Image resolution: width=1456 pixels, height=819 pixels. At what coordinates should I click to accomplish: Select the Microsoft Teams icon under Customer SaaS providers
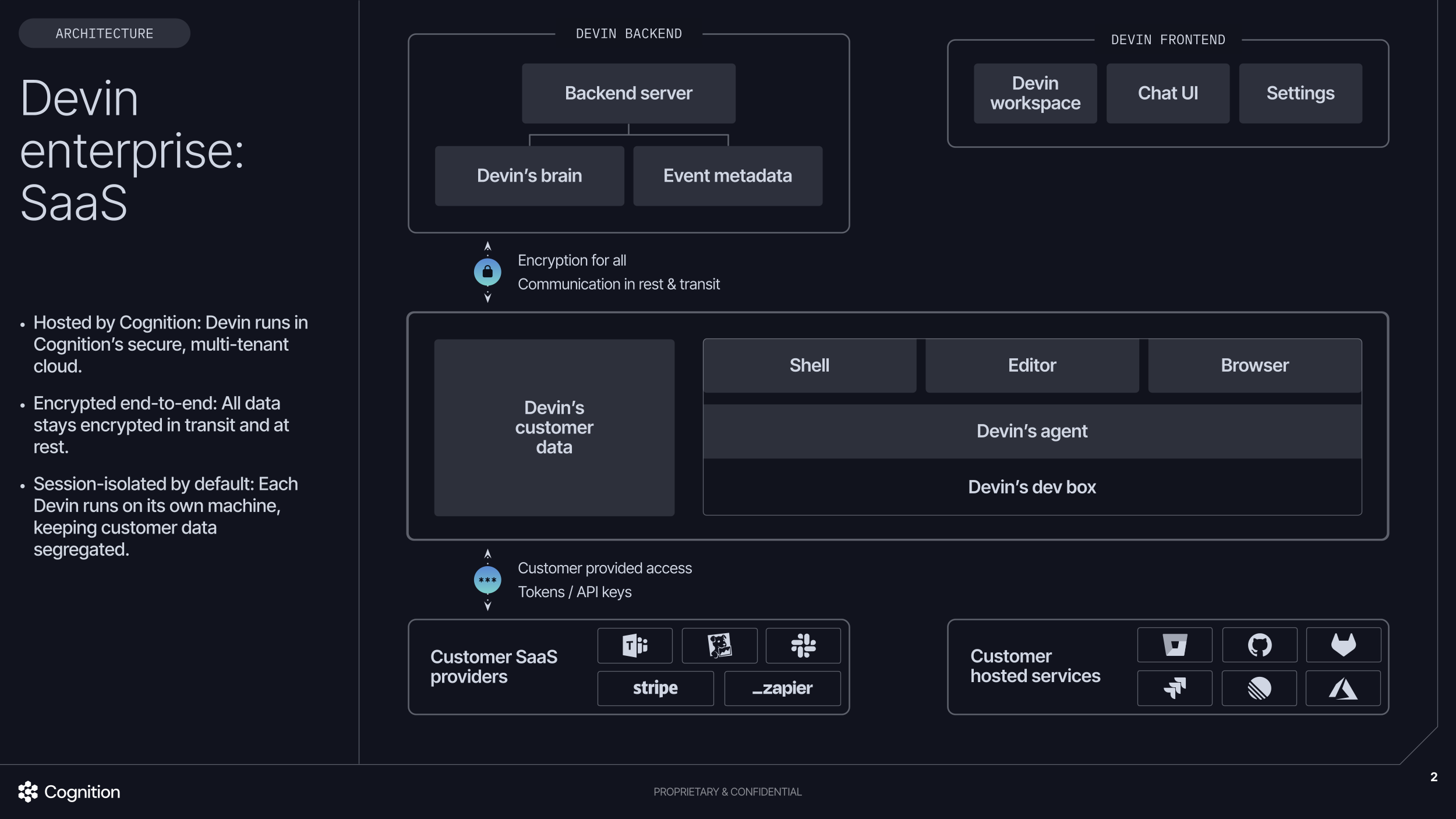[635, 645]
